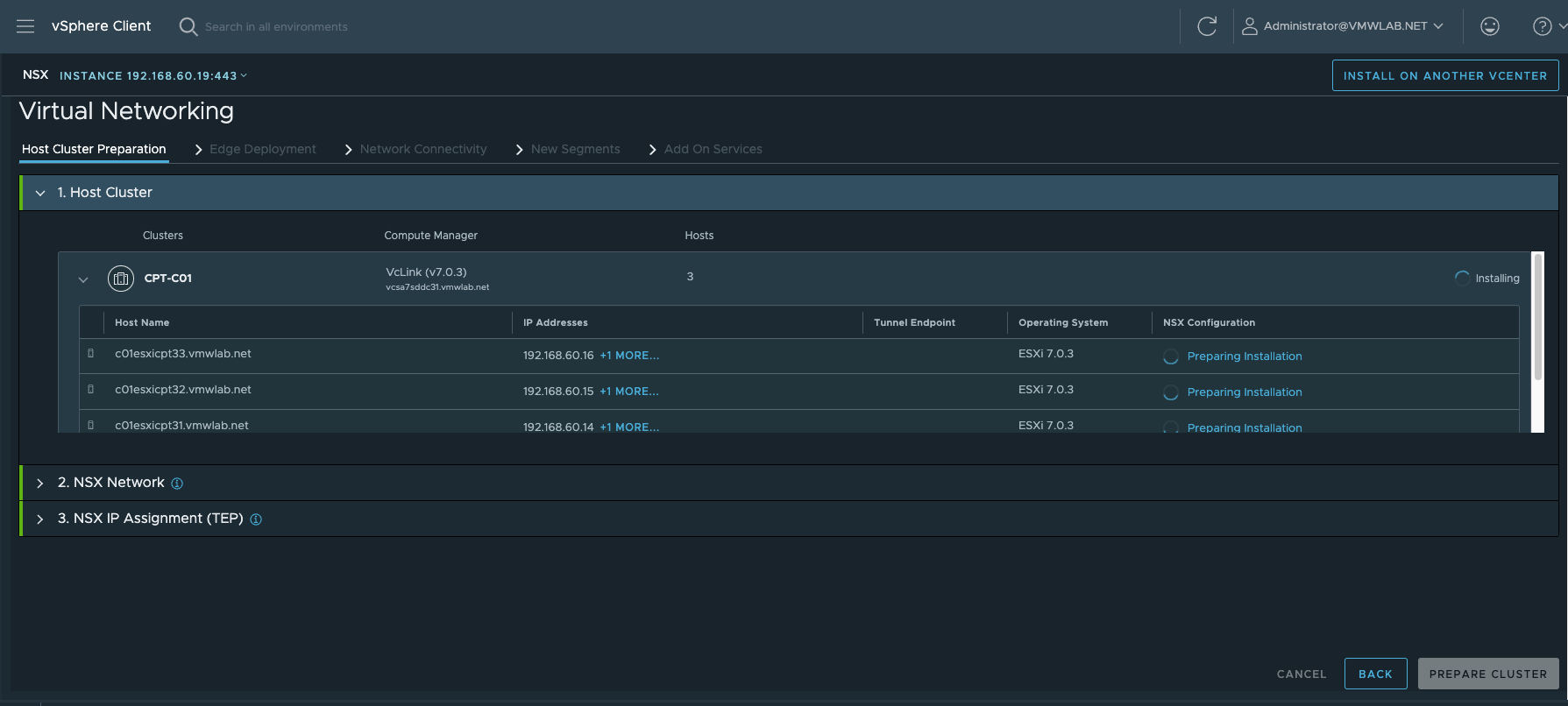Go to the Add On Services step
Image resolution: width=1568 pixels, height=706 pixels.
[x=713, y=149]
